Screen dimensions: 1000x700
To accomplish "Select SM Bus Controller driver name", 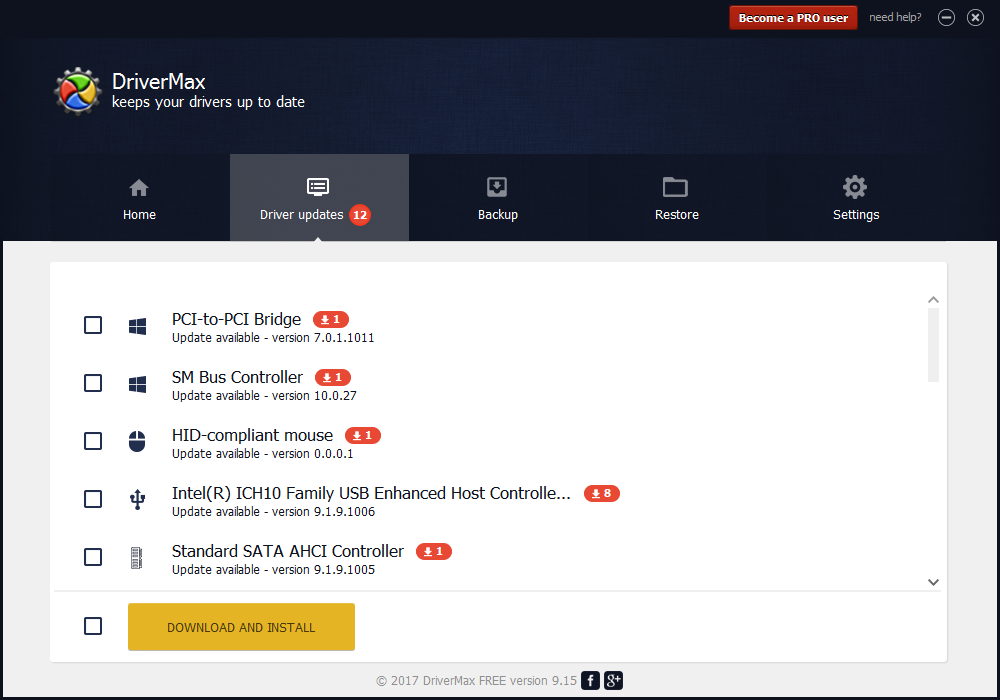I will (237, 377).
